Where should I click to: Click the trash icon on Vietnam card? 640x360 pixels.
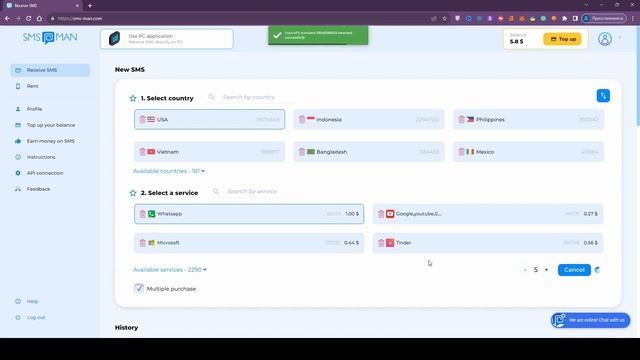click(142, 151)
